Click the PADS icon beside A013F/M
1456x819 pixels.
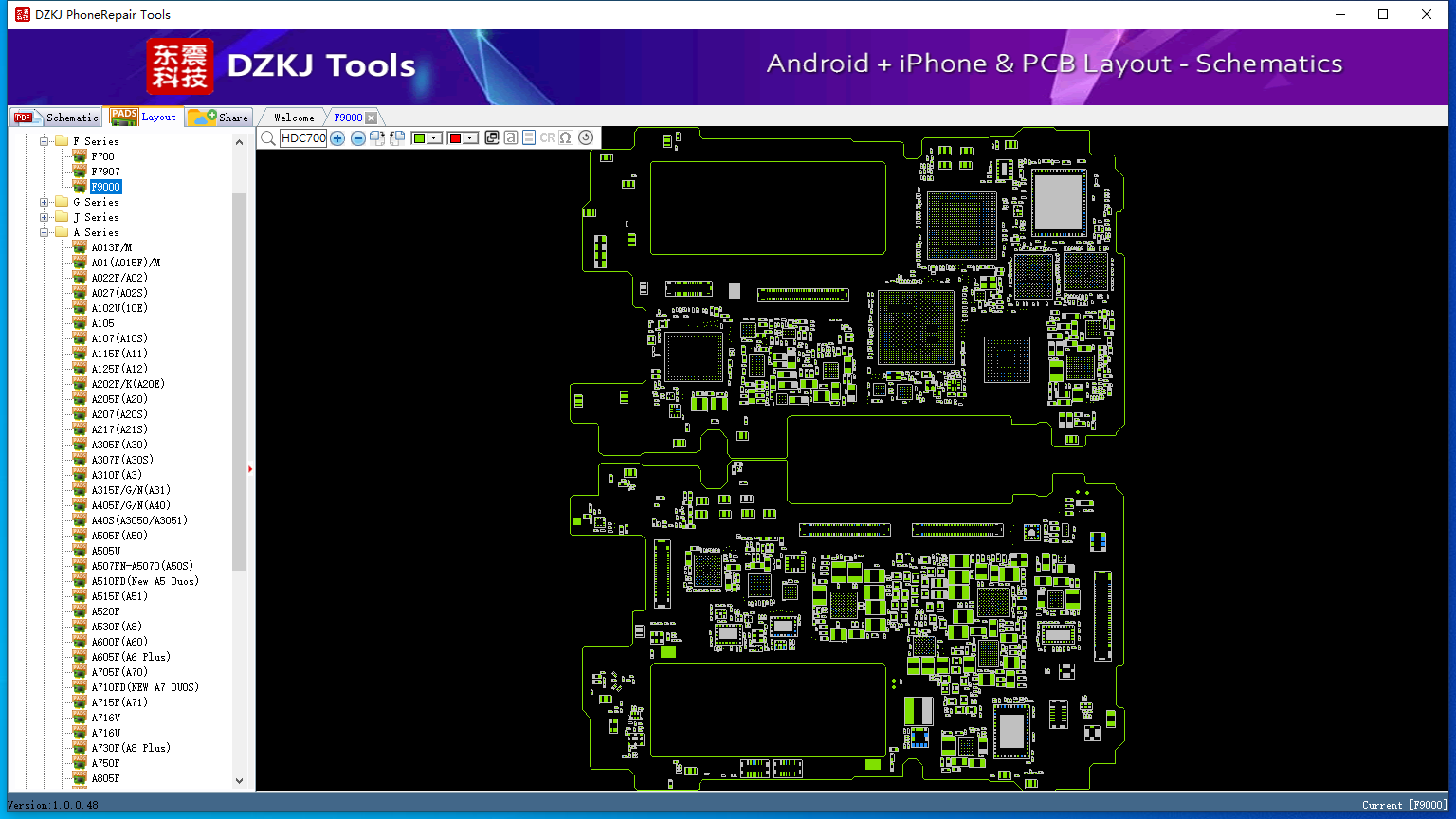point(80,247)
